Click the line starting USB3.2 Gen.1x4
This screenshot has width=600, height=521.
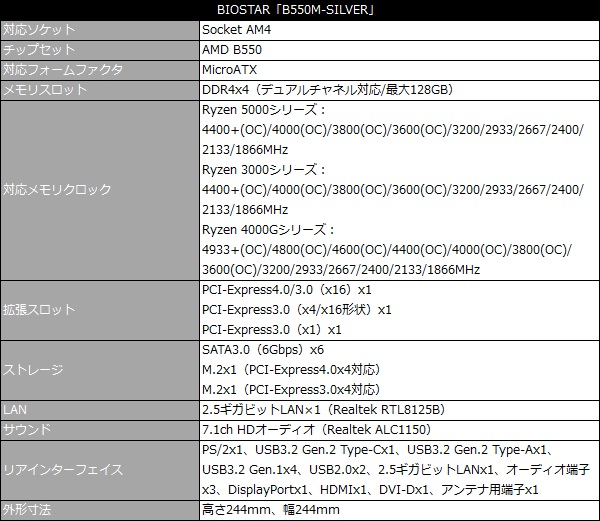396,470
